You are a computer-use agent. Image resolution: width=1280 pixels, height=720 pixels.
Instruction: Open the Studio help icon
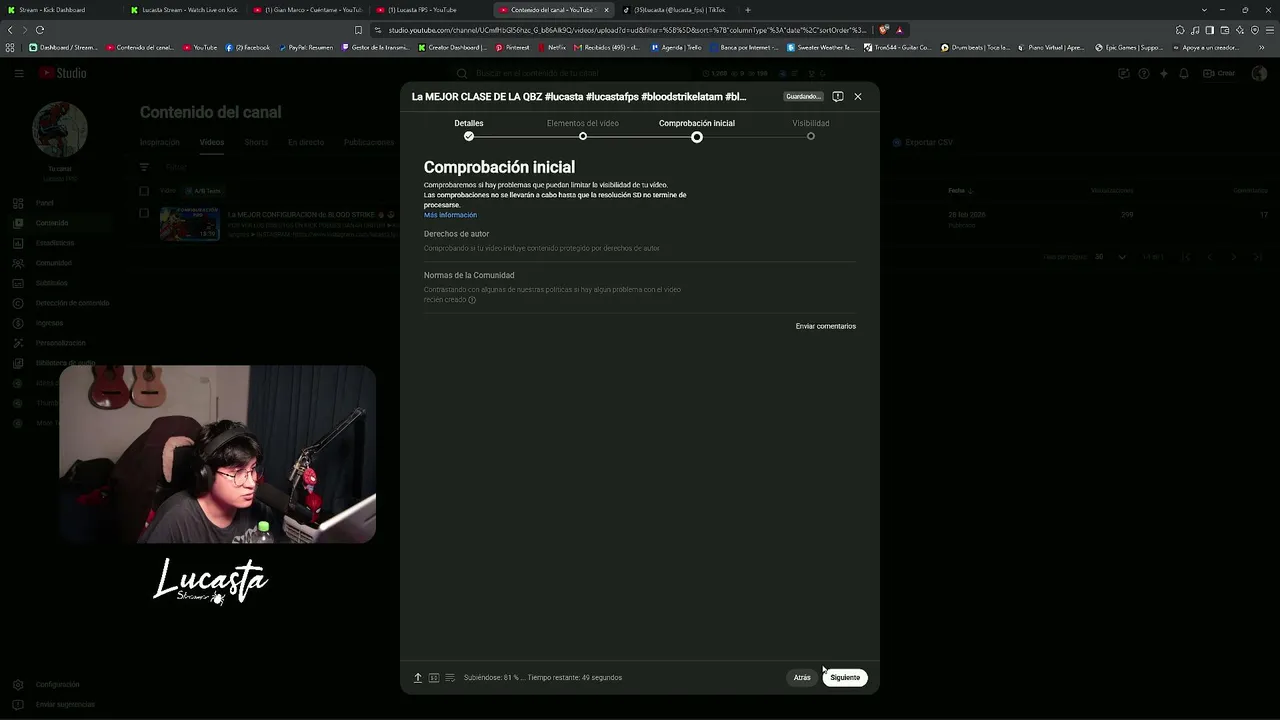pos(1144,73)
